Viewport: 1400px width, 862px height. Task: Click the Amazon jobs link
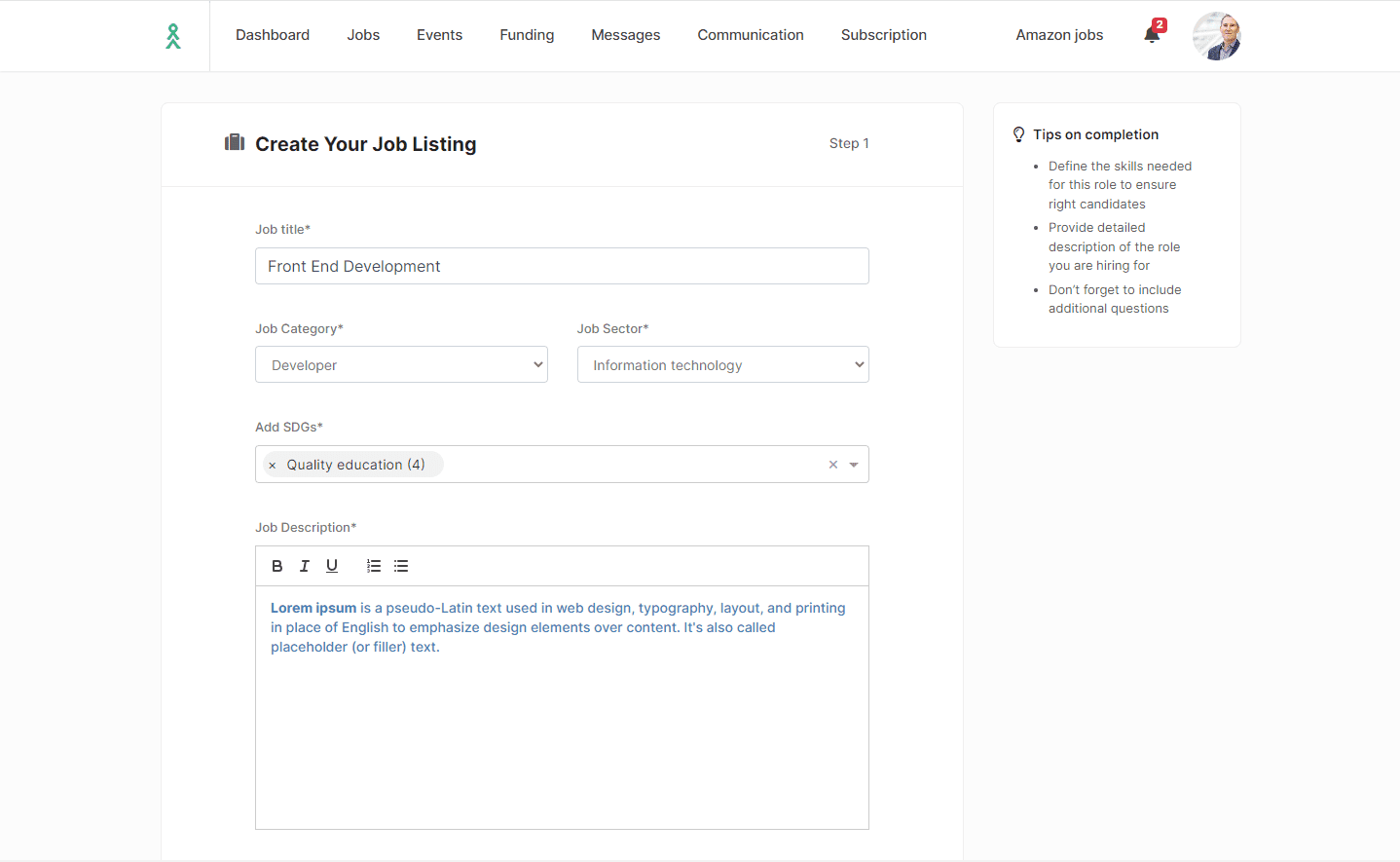[1059, 35]
